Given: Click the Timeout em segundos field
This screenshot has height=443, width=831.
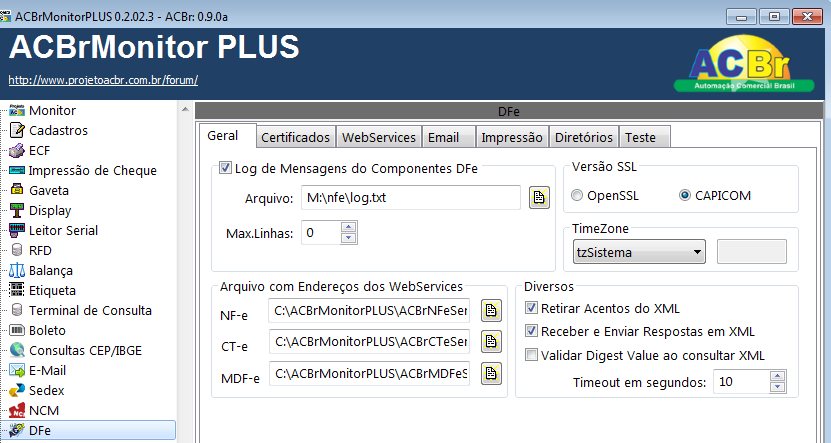Looking at the screenshot, I should (742, 382).
